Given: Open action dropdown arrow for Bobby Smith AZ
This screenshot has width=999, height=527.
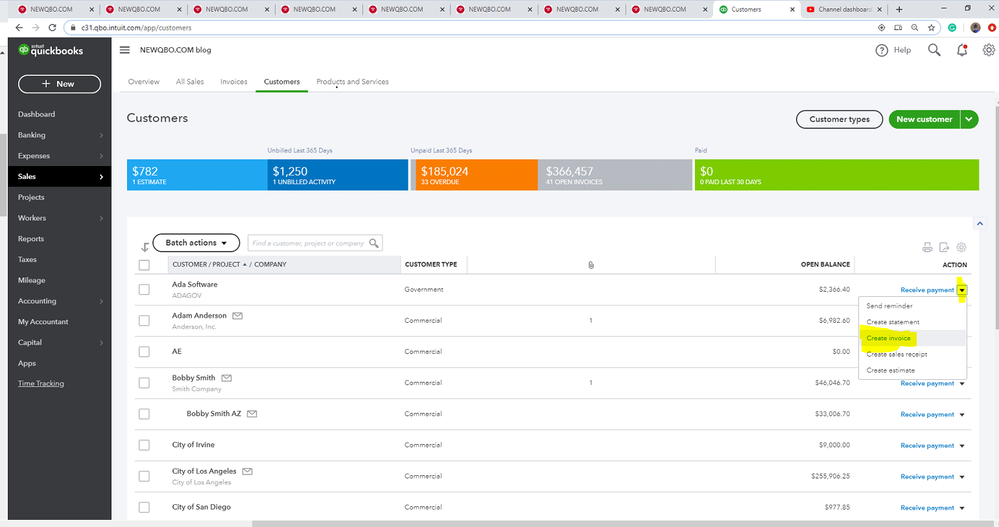Looking at the screenshot, I should (x=962, y=415).
